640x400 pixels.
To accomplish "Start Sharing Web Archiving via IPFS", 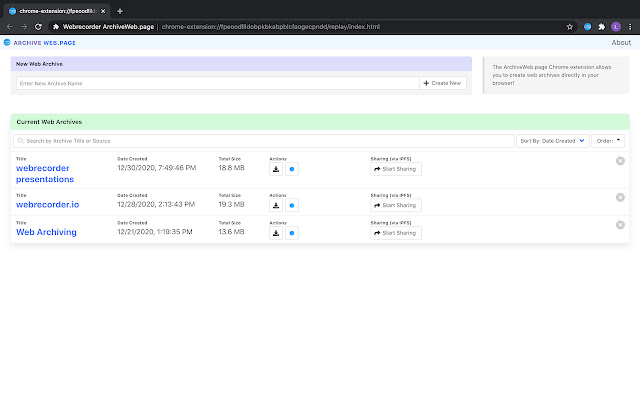I will pyautogui.click(x=396, y=233).
